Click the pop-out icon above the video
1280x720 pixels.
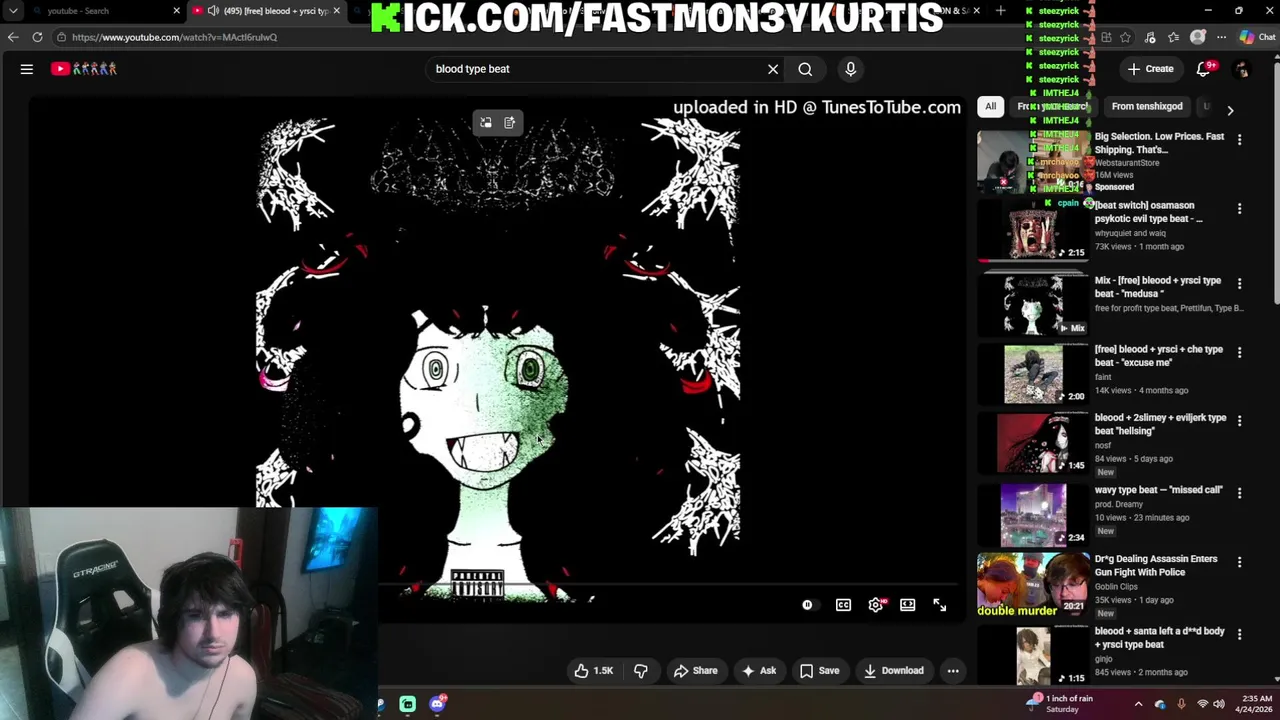[485, 122]
